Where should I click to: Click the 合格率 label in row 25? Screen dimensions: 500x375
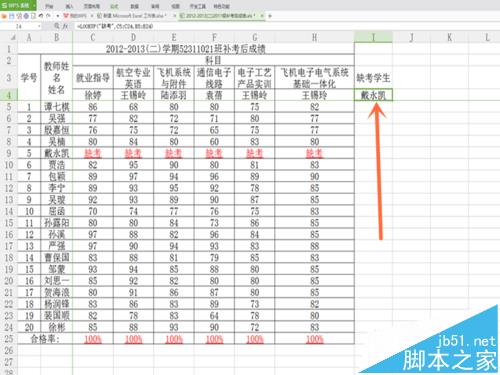point(45,339)
